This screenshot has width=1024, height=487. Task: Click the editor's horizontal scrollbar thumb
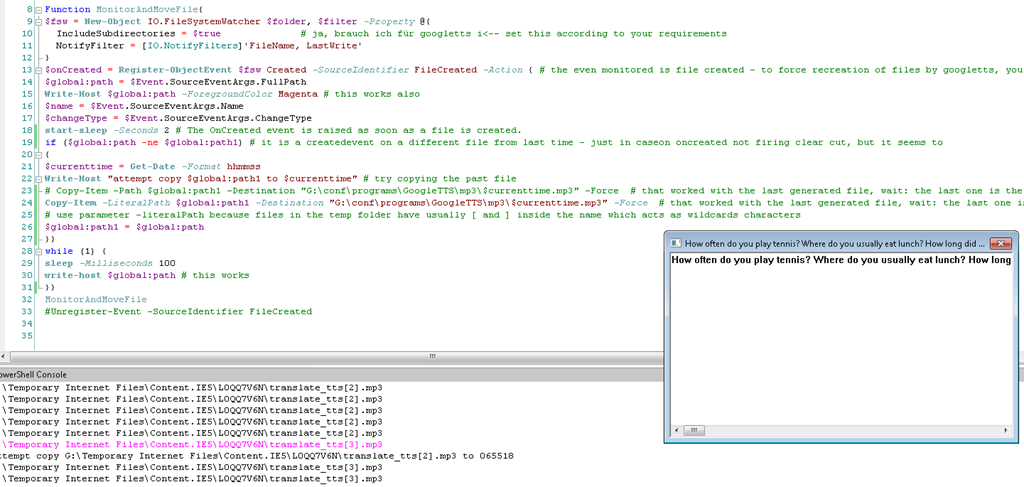click(x=432, y=355)
